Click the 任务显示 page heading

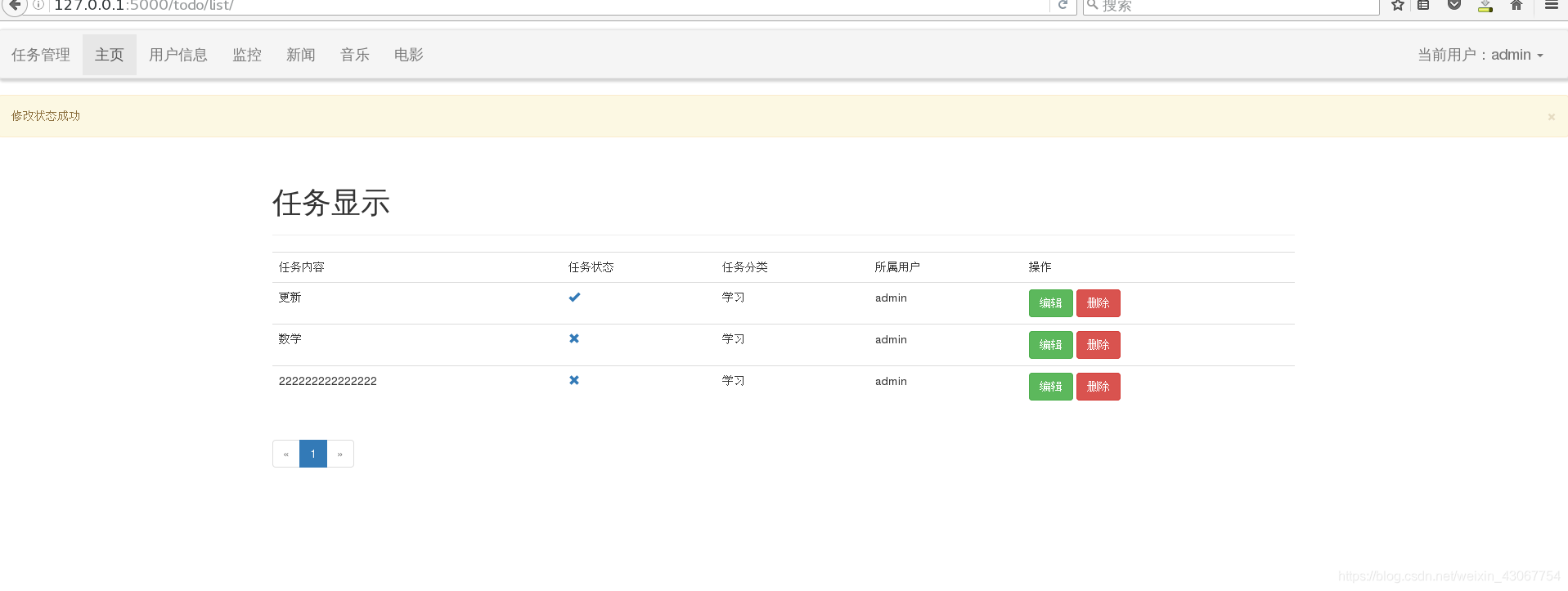[331, 203]
